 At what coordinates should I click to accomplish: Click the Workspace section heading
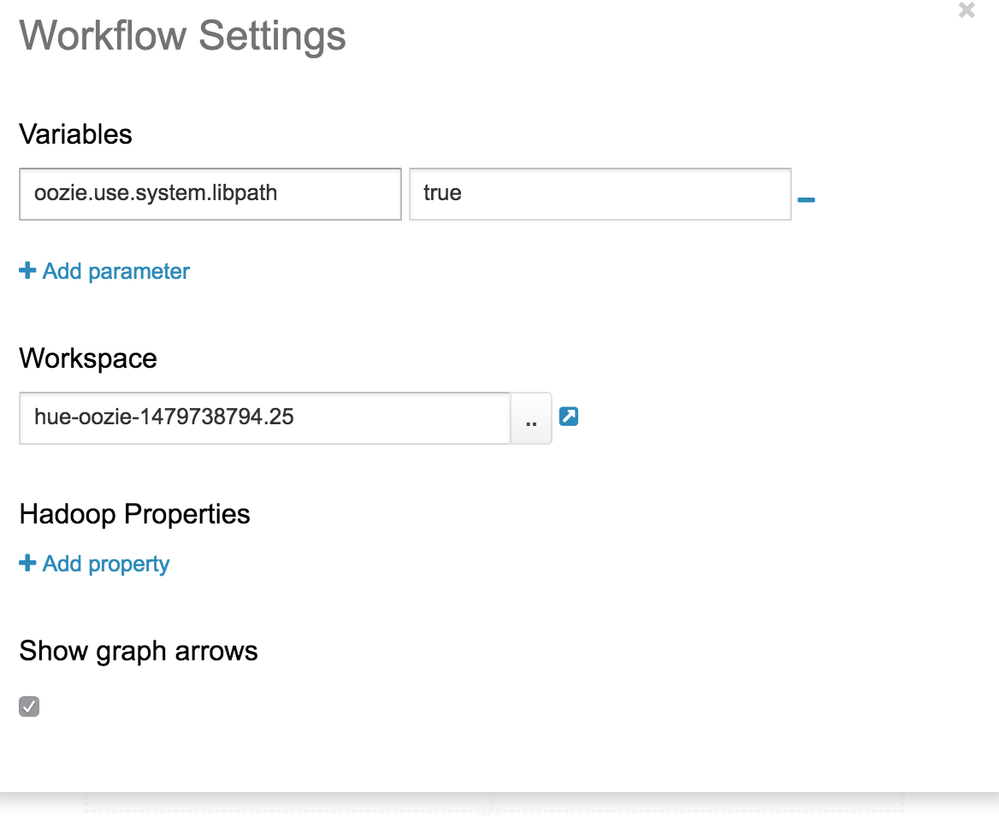pyautogui.click(x=88, y=358)
